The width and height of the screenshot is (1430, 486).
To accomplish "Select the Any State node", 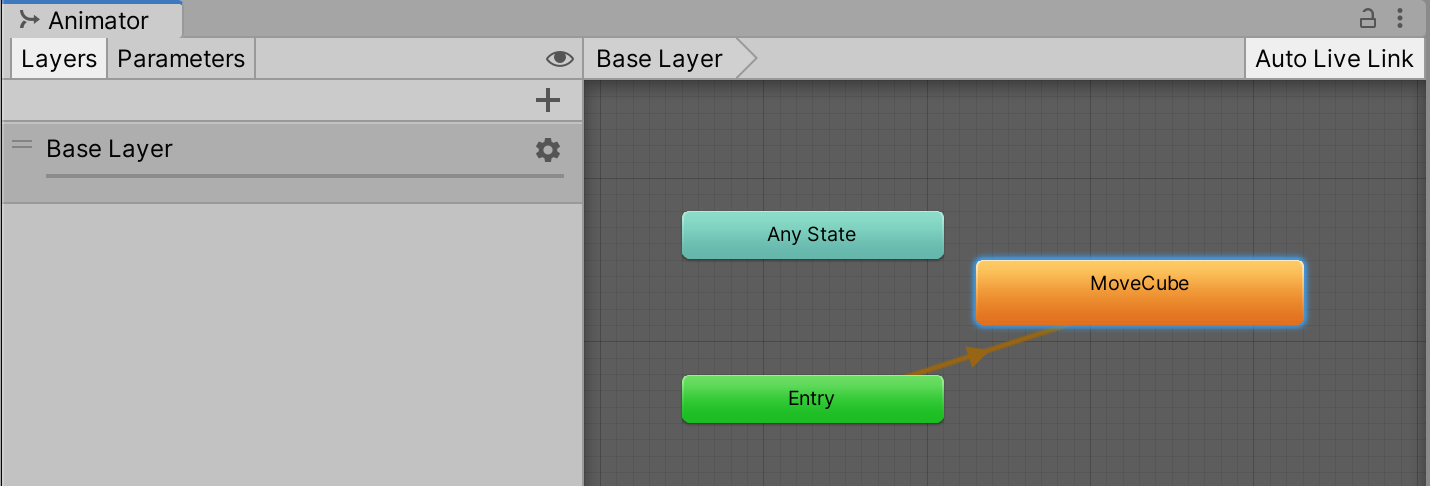I will pos(812,235).
